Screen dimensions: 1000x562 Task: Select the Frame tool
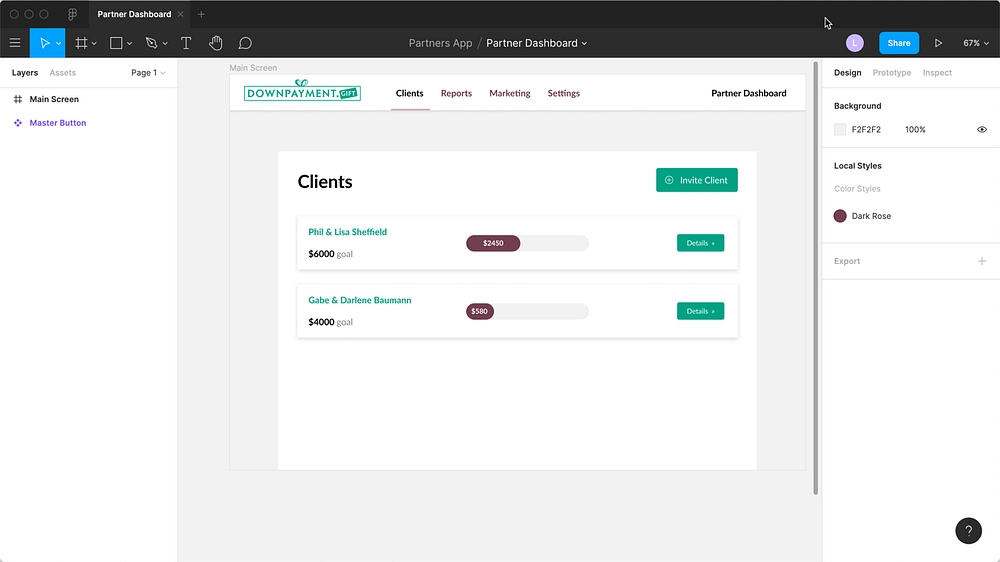pyautogui.click(x=81, y=43)
